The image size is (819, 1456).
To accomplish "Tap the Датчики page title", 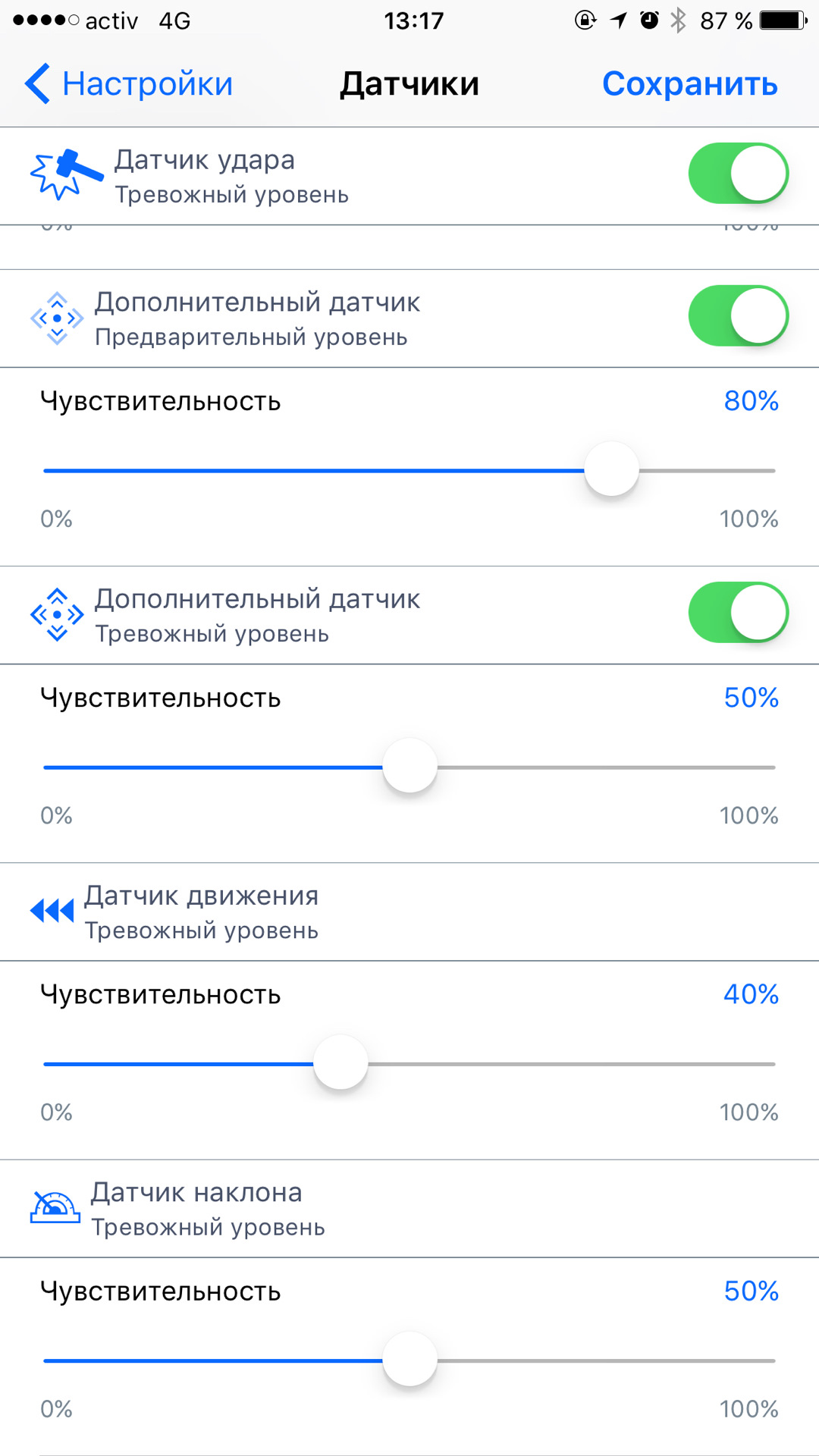I will pos(409,83).
